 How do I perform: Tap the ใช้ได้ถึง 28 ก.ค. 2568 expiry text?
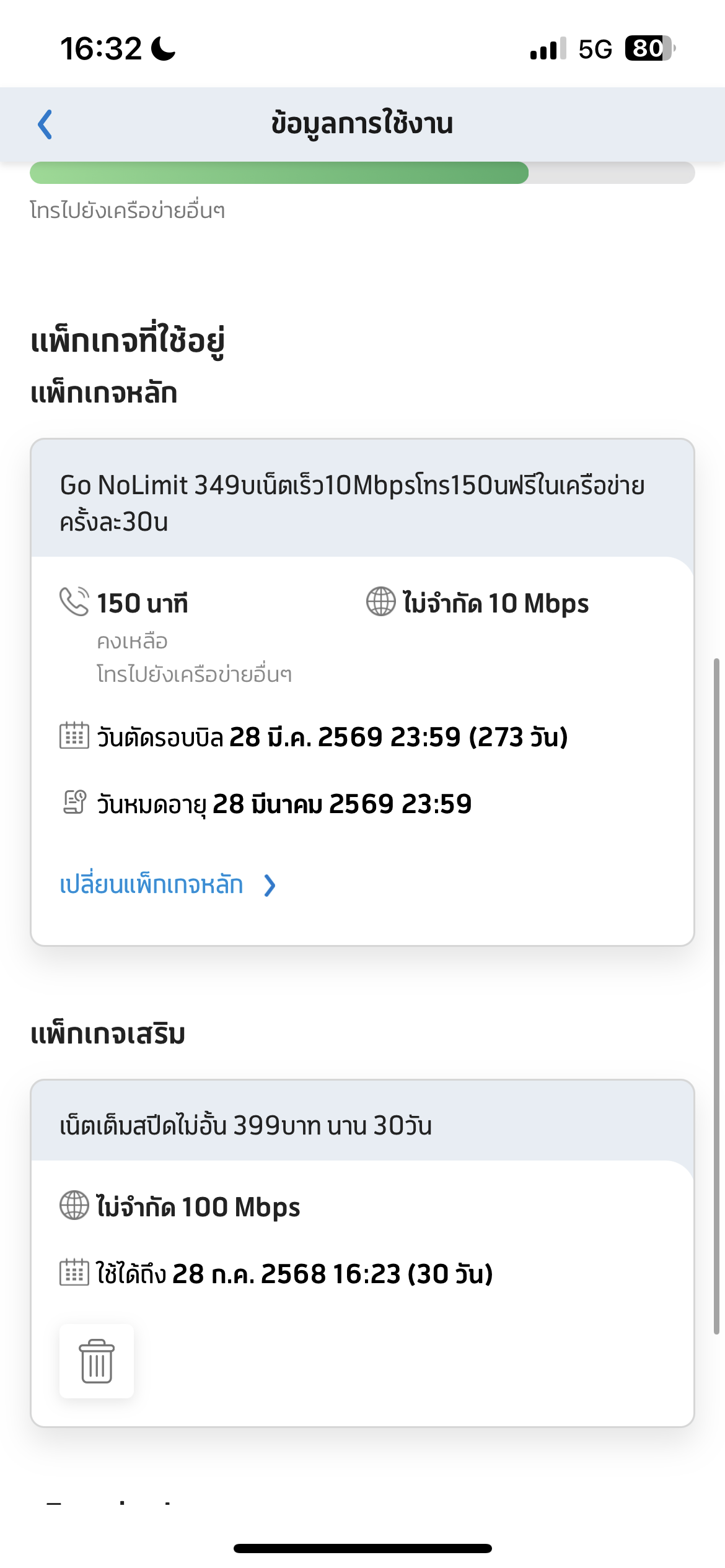(x=294, y=1273)
